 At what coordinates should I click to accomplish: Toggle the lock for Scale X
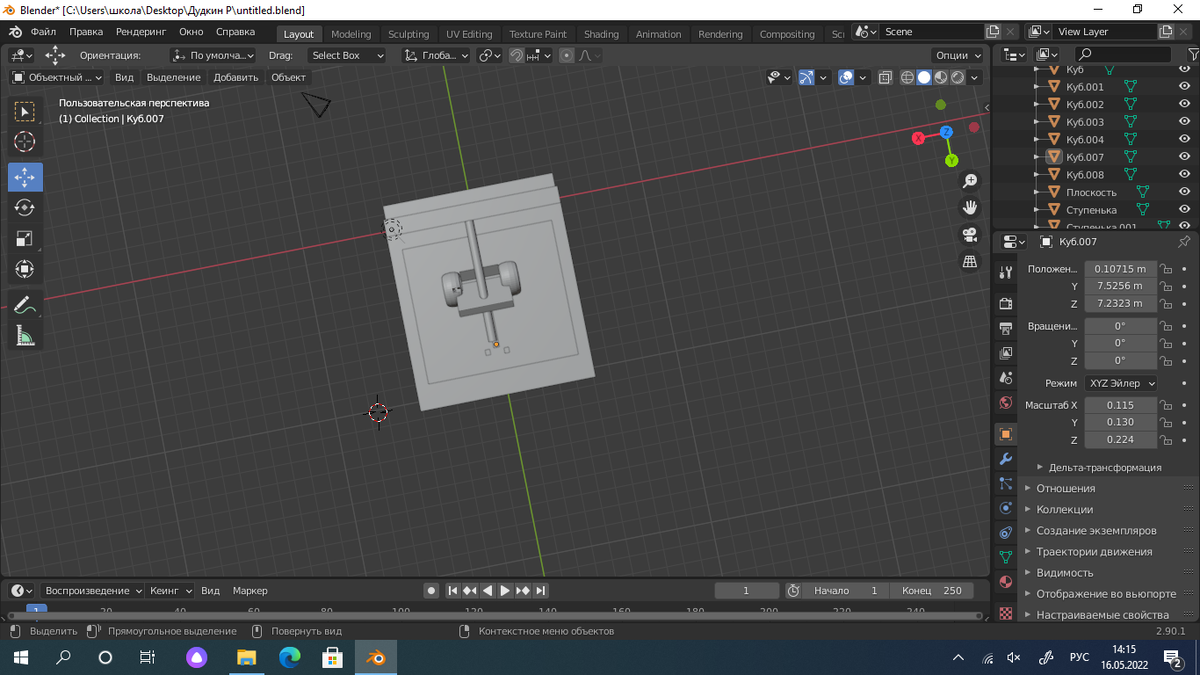tap(1165, 405)
